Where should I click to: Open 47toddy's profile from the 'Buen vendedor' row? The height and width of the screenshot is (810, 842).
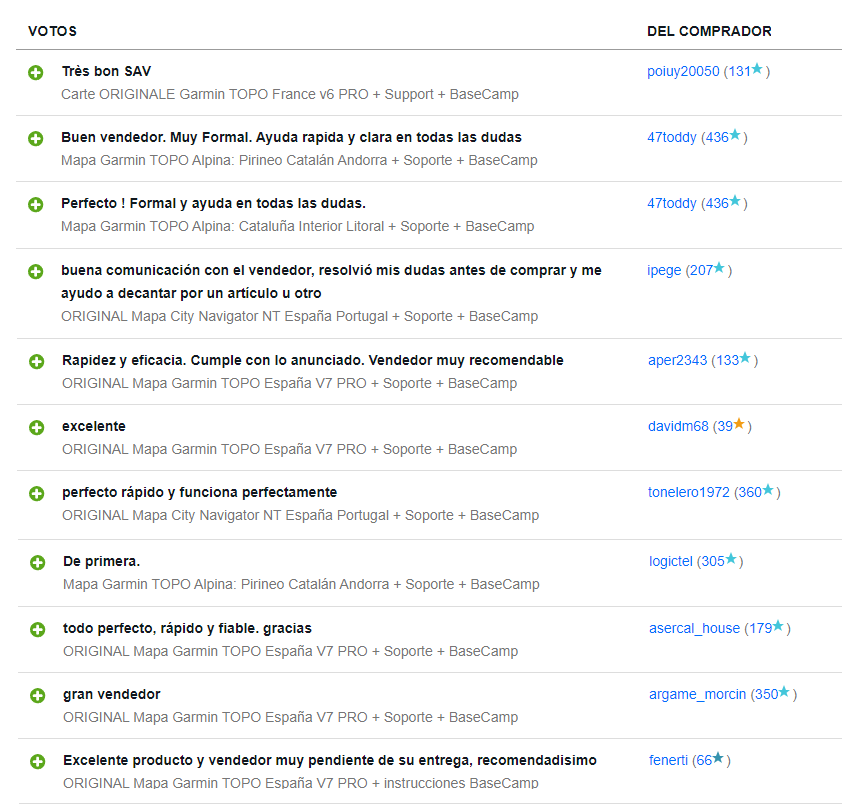(672, 138)
